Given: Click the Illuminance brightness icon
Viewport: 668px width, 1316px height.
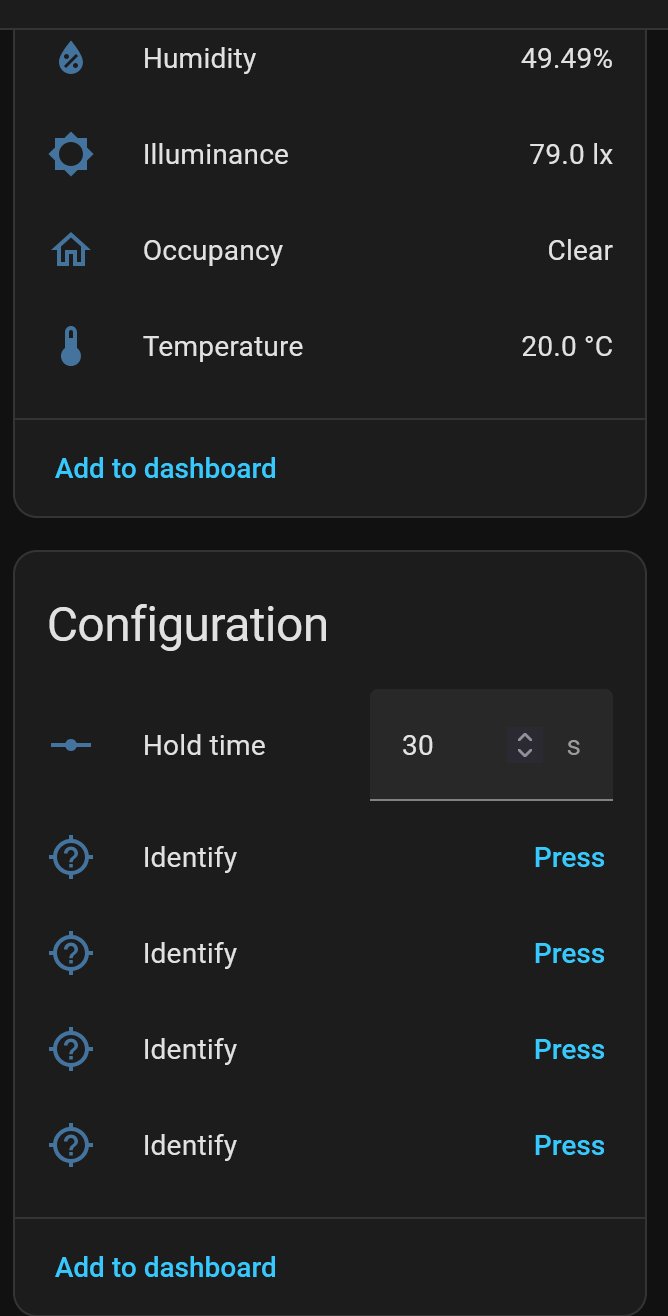Looking at the screenshot, I should pos(71,155).
